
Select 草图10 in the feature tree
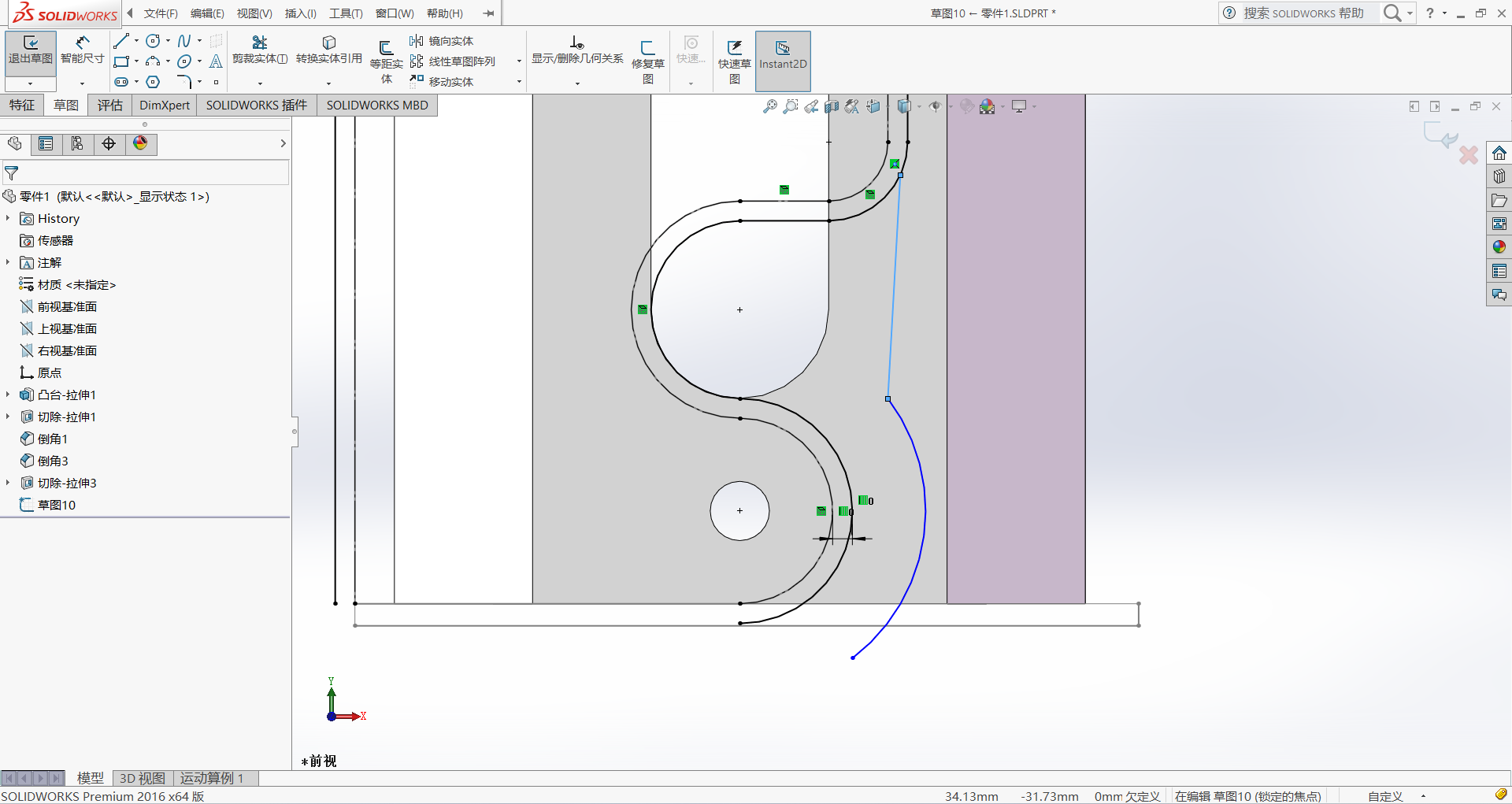click(56, 506)
